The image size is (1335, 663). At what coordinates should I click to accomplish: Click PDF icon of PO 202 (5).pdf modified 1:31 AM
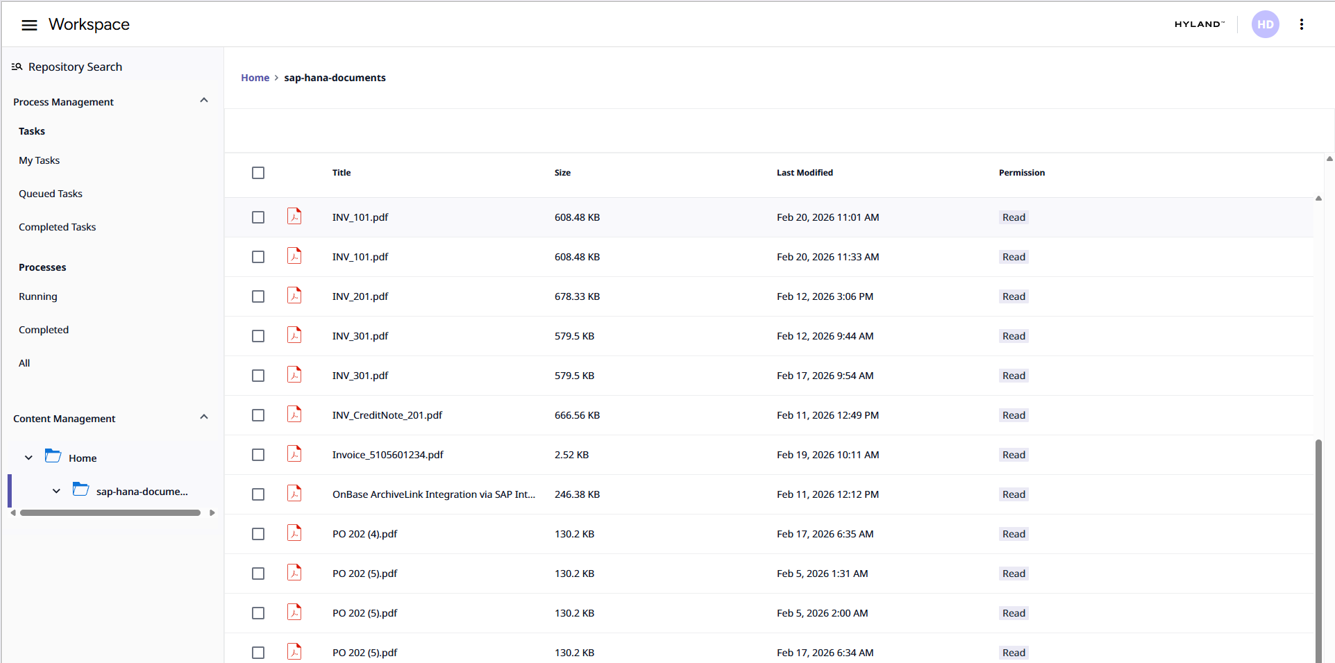click(x=294, y=573)
